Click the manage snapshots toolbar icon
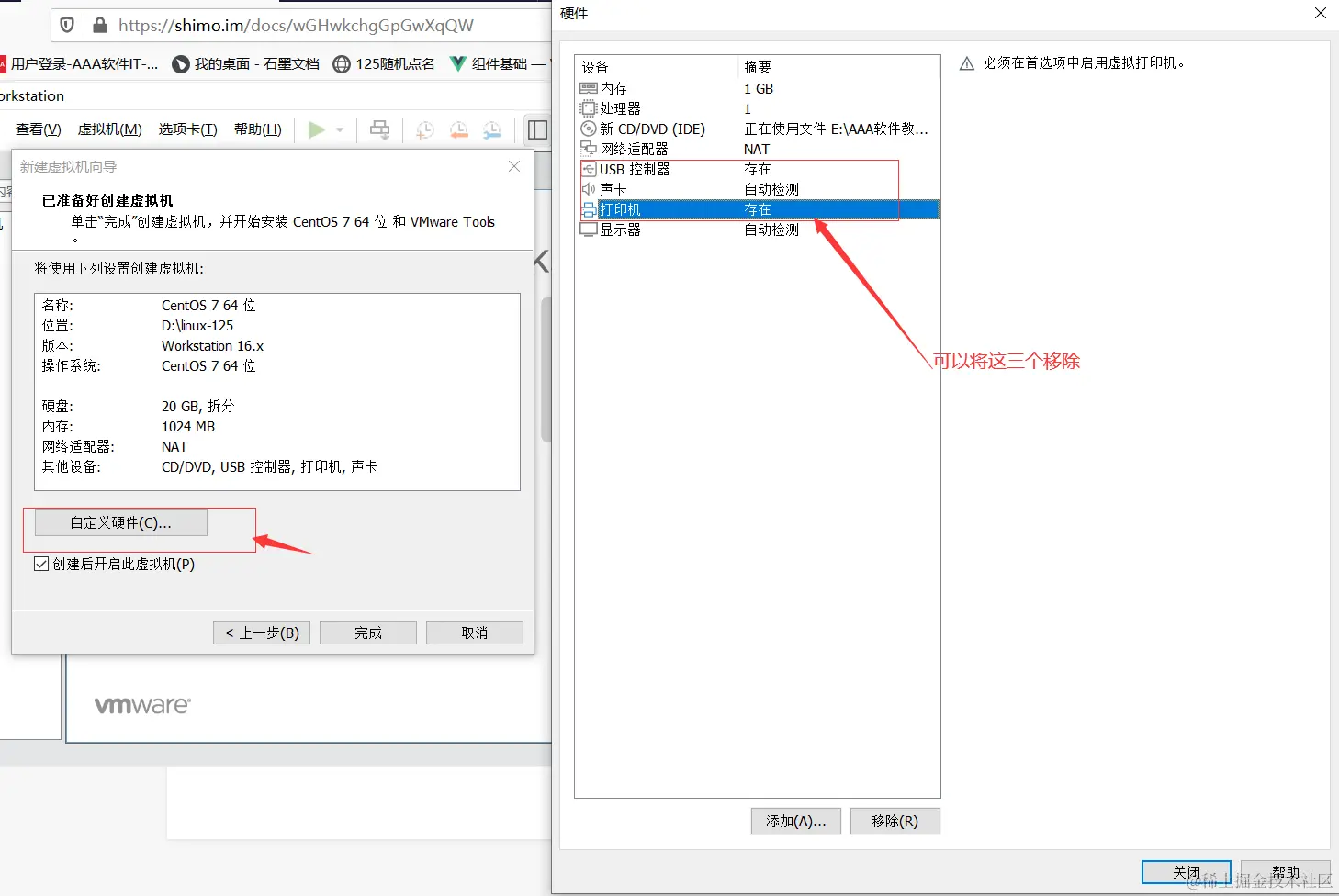Viewport: 1339px width, 896px height. (x=492, y=130)
